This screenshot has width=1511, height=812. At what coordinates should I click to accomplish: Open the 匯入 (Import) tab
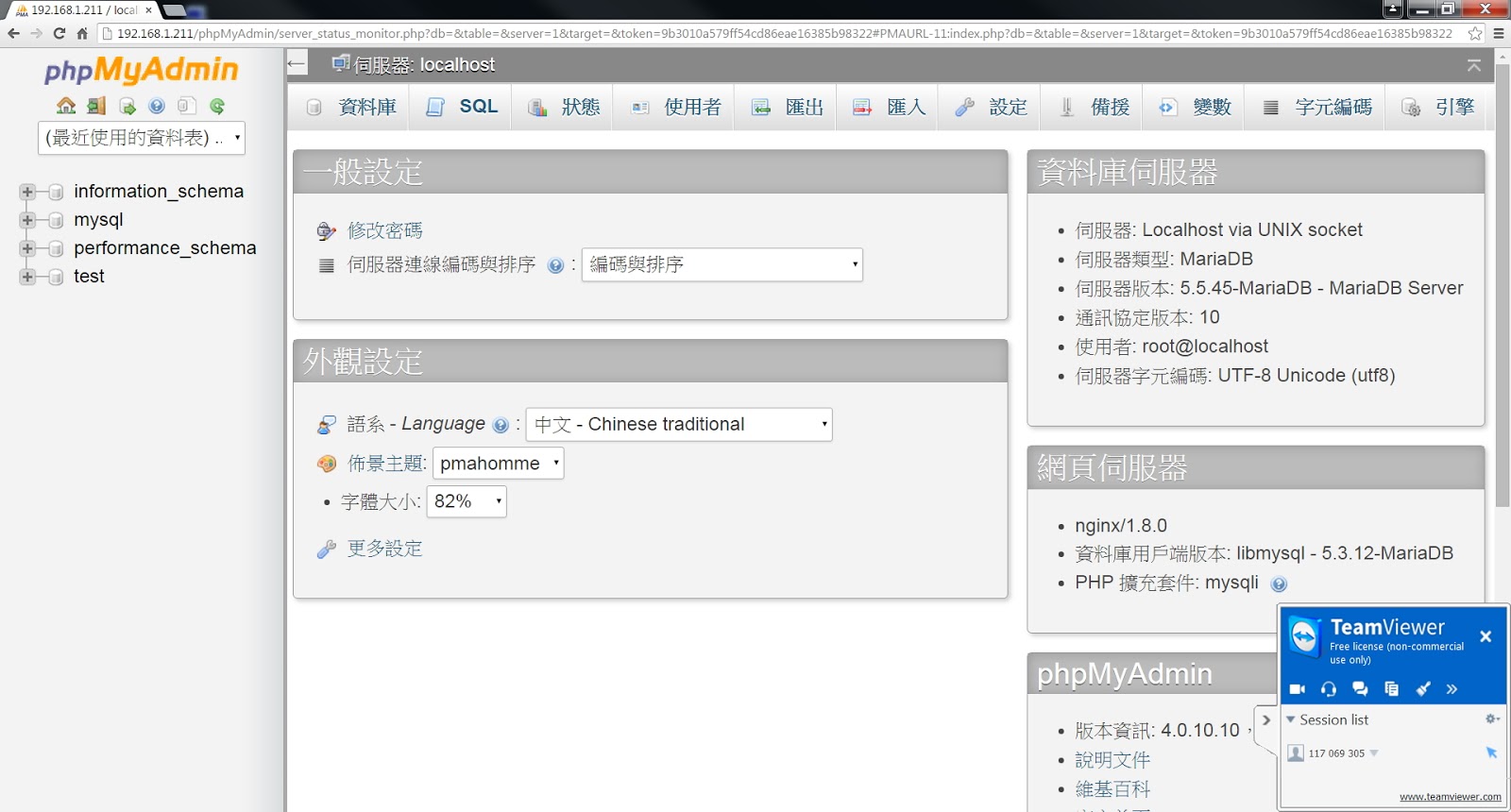889,108
